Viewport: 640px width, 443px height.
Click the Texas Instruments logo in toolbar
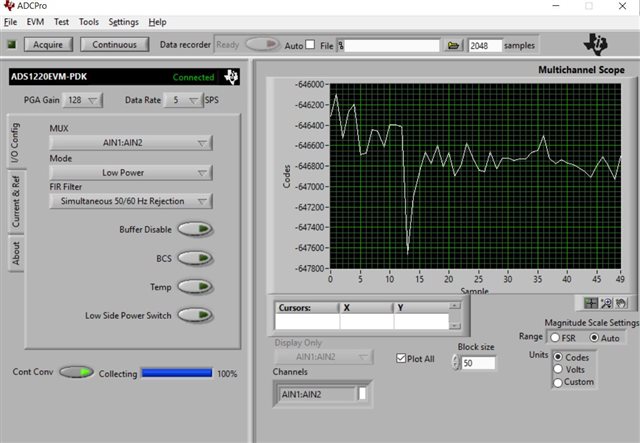[x=596, y=44]
